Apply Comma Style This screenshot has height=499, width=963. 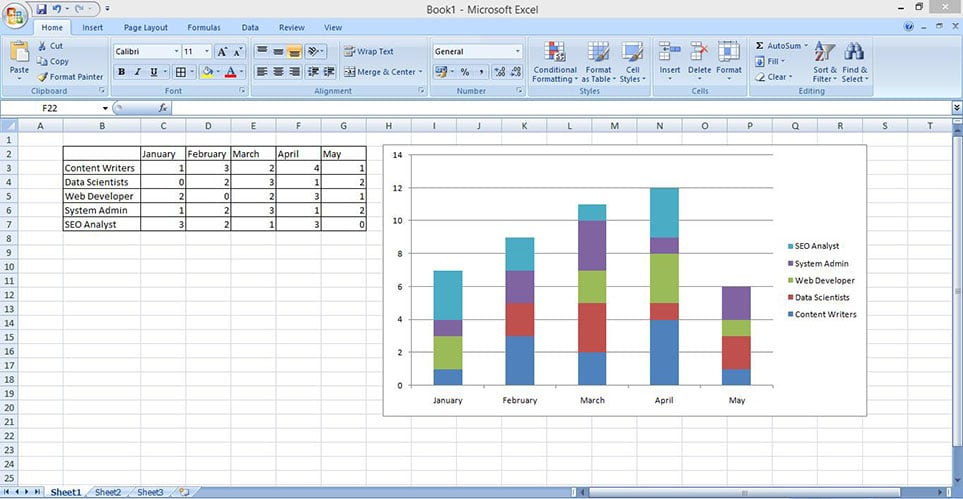481,72
